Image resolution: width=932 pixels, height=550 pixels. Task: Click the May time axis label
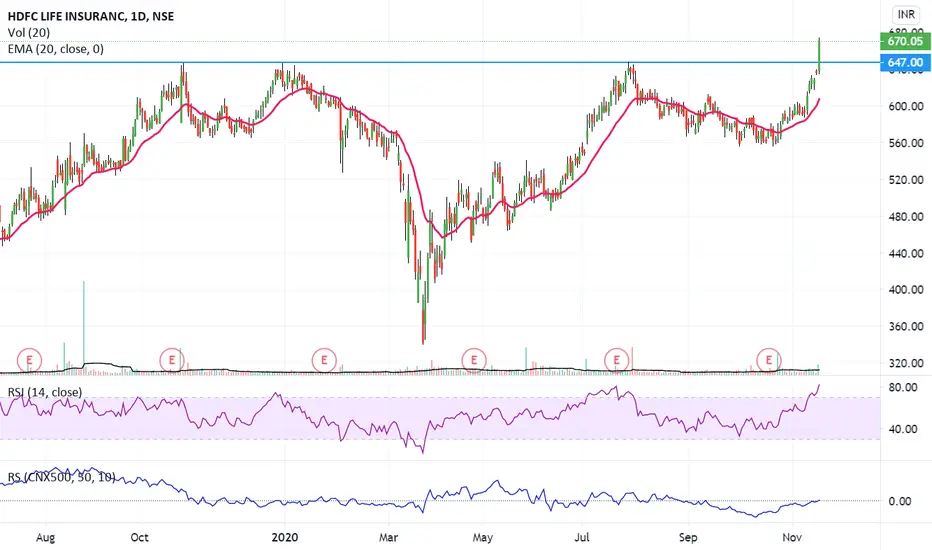pos(482,538)
